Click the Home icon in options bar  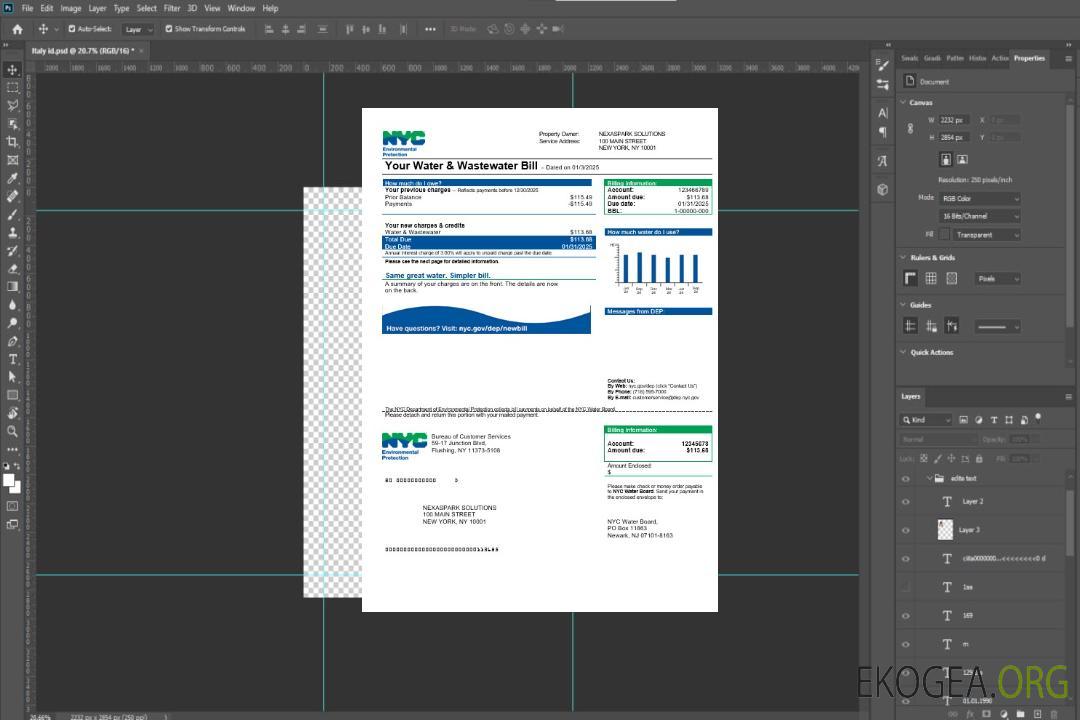click(17, 29)
